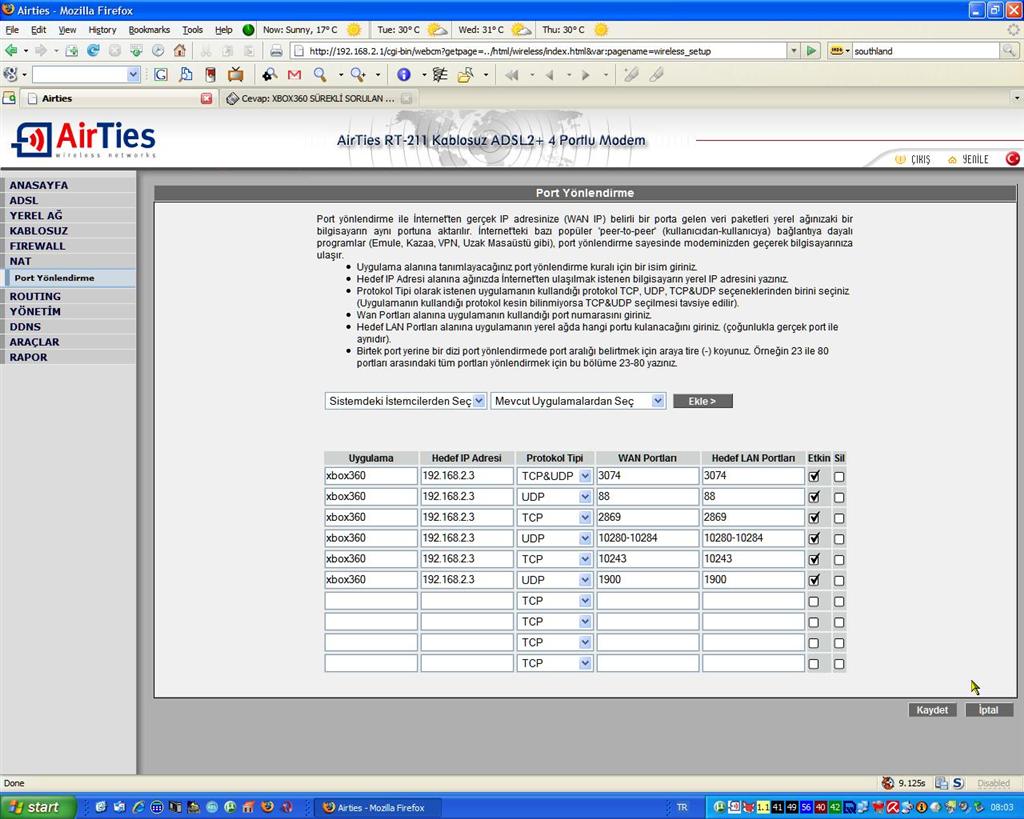The image size is (1024, 819).
Task: Toggle Etkin checkbox for port 88 row
Action: tap(814, 497)
